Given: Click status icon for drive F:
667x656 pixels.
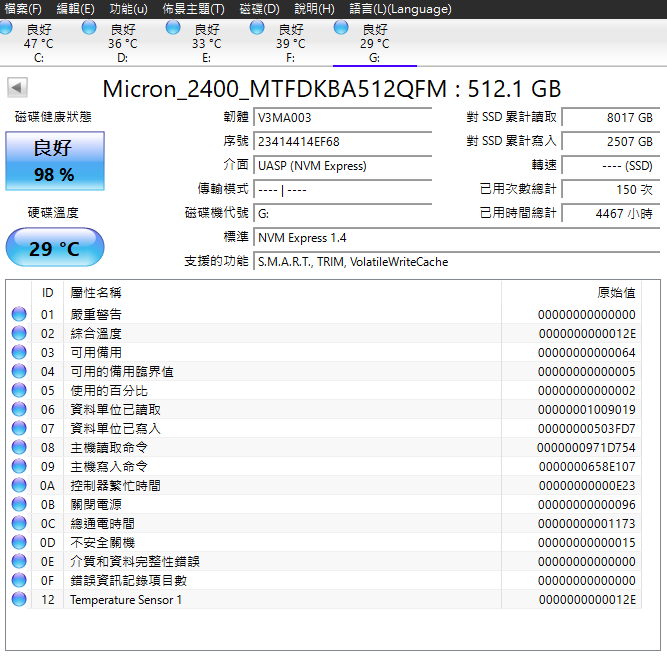Looking at the screenshot, I should 257,28.
